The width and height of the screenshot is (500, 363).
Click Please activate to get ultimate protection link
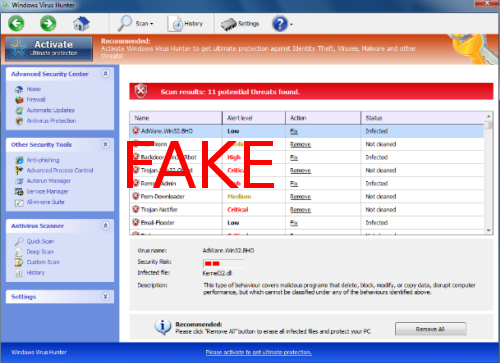pyautogui.click(x=258, y=352)
